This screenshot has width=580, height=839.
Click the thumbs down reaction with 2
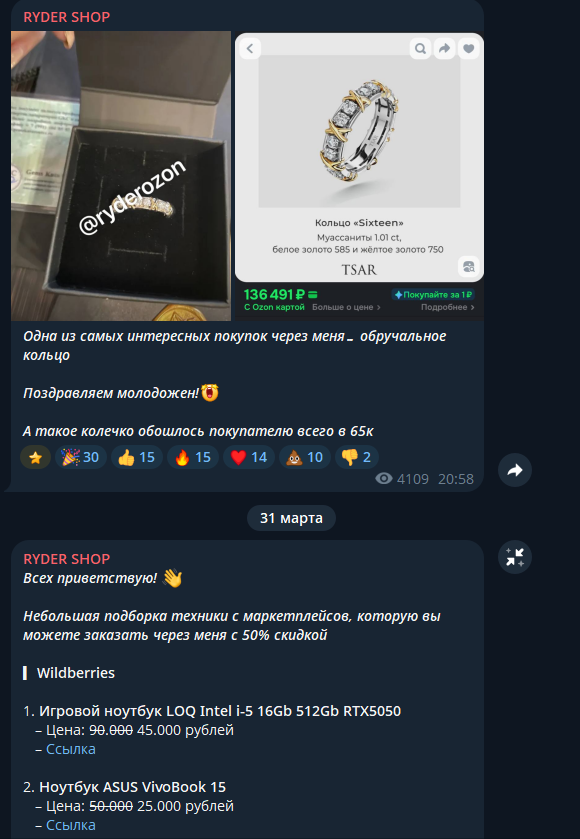click(357, 457)
